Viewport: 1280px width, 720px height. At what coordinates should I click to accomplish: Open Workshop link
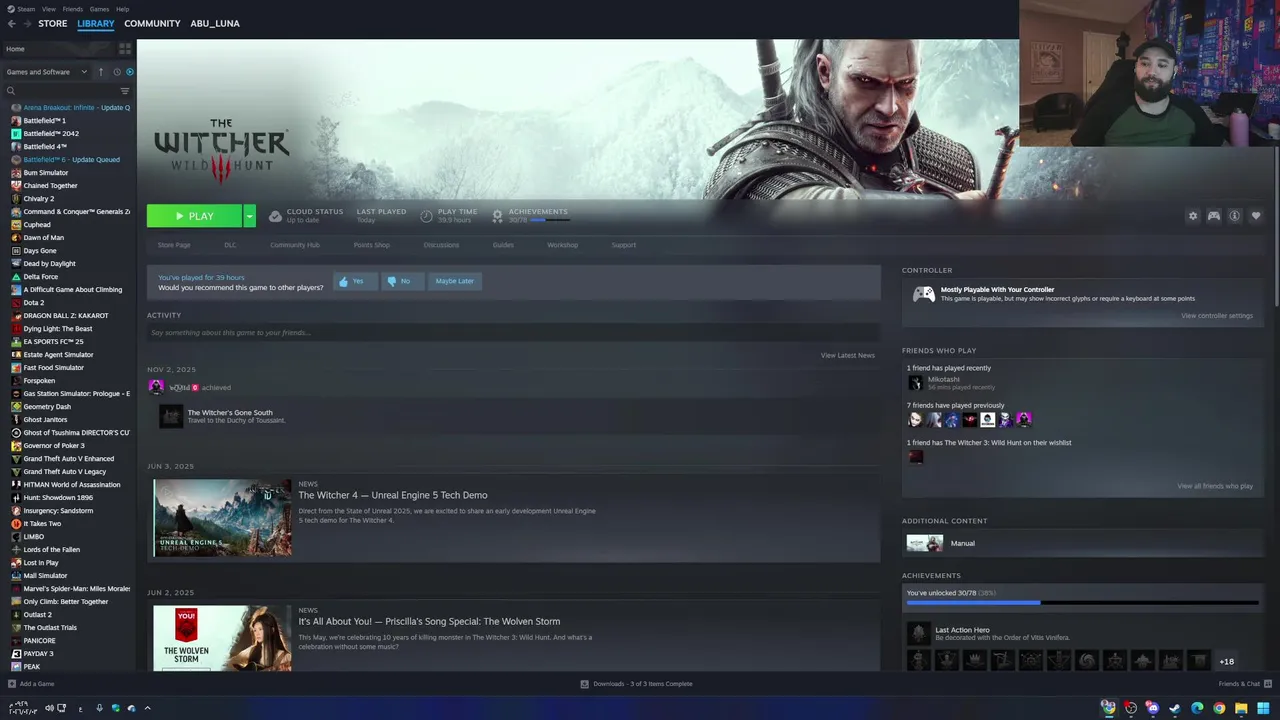click(562, 245)
